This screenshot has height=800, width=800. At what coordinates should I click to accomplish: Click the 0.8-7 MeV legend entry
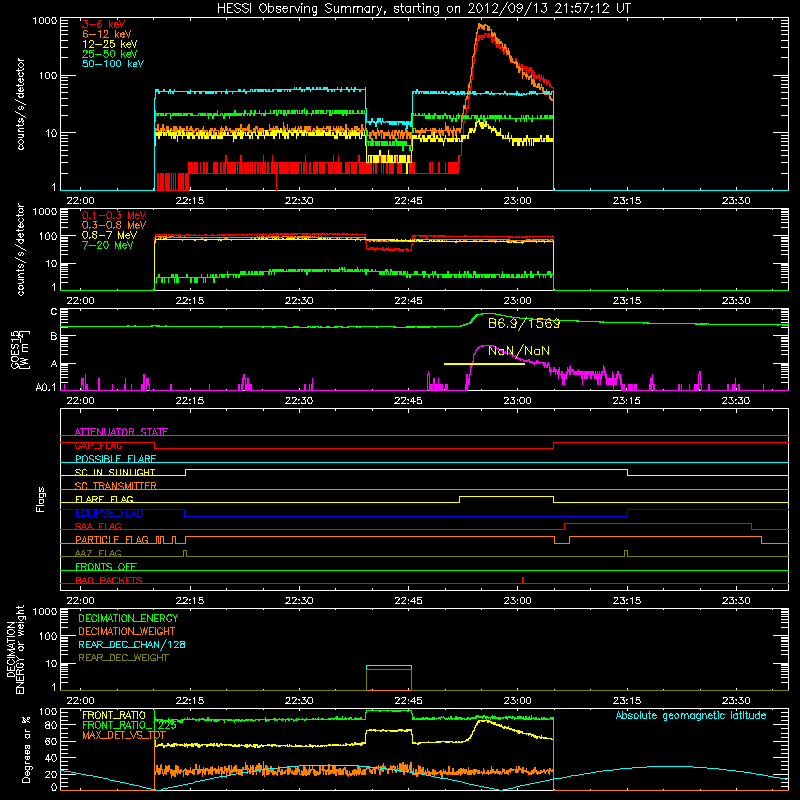[109, 236]
